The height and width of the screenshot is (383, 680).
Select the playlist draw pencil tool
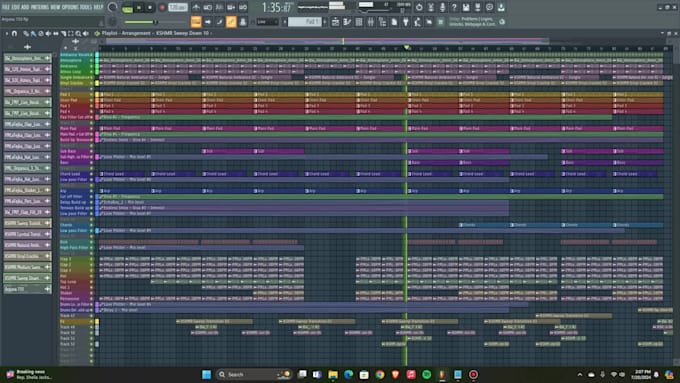[x=26, y=33]
